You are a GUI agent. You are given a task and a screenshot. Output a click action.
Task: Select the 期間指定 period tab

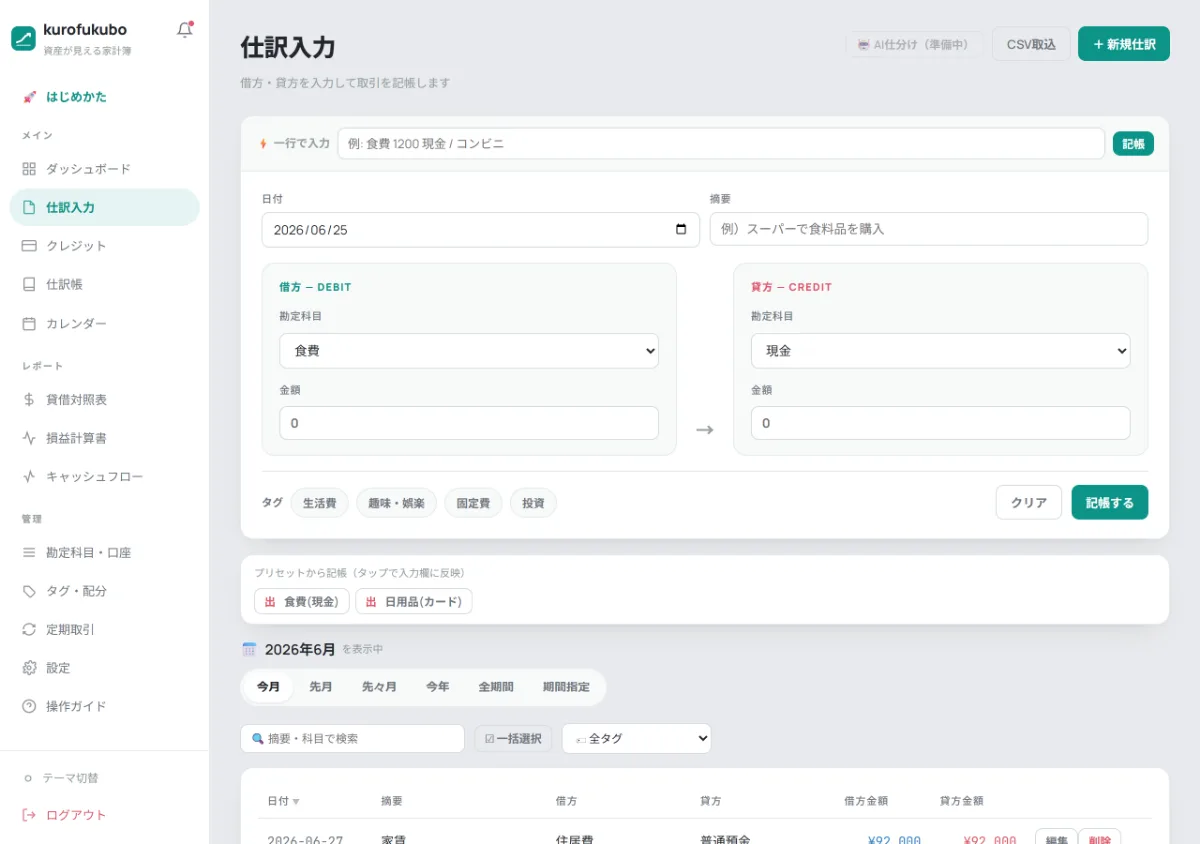click(x=566, y=687)
